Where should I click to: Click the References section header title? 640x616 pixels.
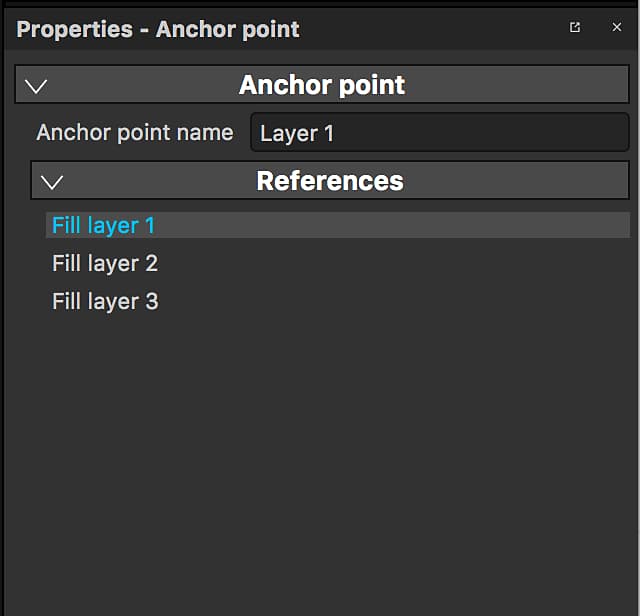[x=330, y=181]
